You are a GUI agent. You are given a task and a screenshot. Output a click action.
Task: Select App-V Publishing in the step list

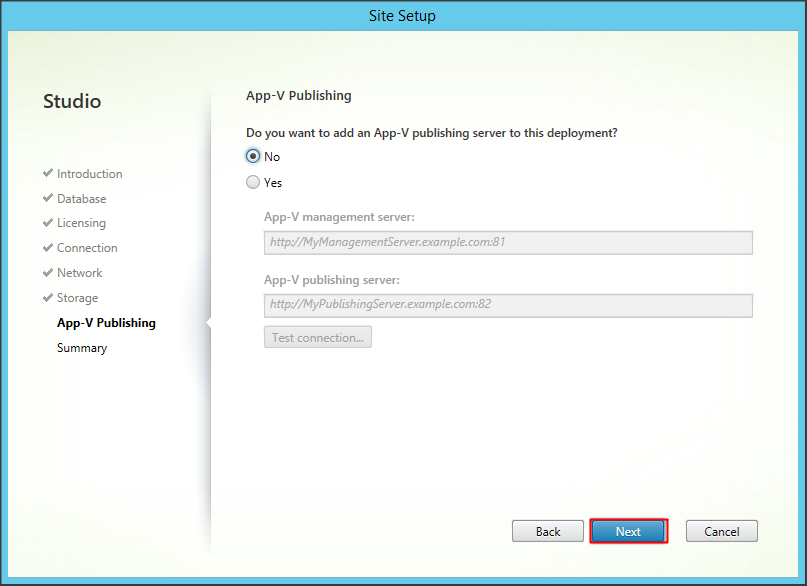click(106, 323)
